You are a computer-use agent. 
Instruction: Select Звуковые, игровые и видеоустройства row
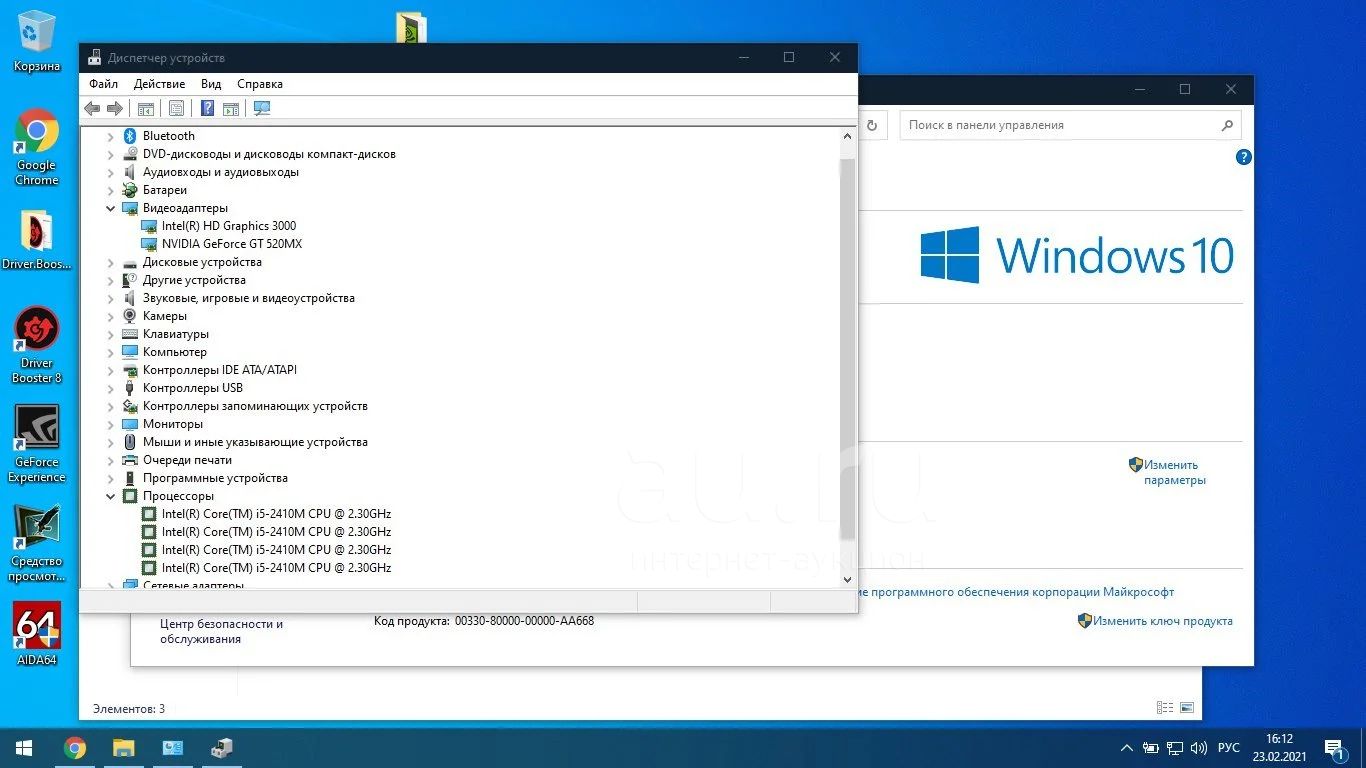coord(249,298)
